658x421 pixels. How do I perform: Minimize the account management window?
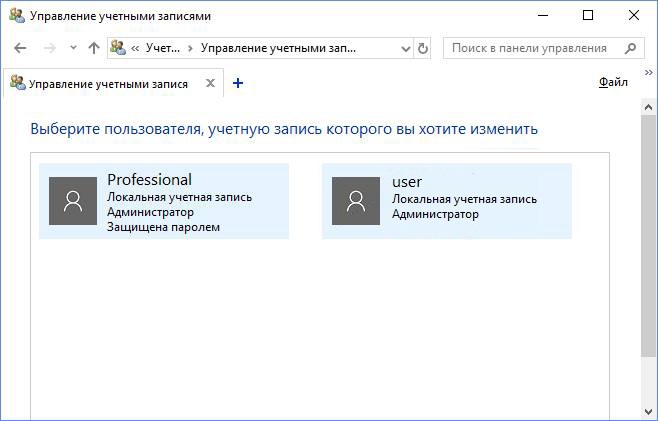[543, 16]
